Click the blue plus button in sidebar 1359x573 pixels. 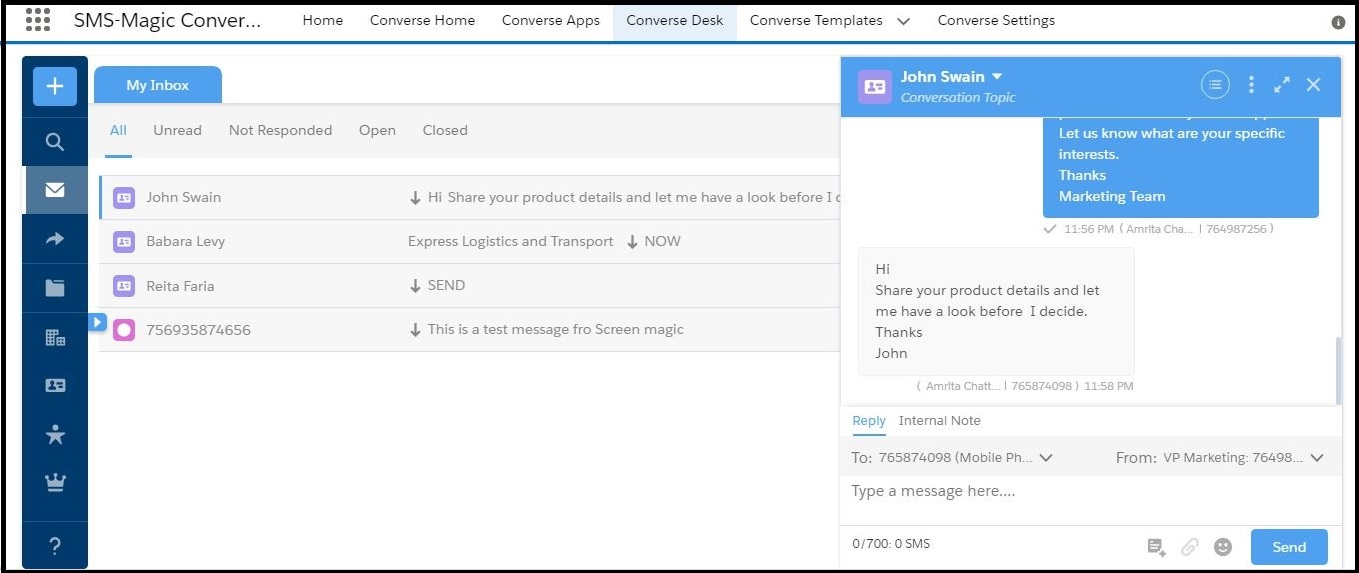tap(55, 86)
